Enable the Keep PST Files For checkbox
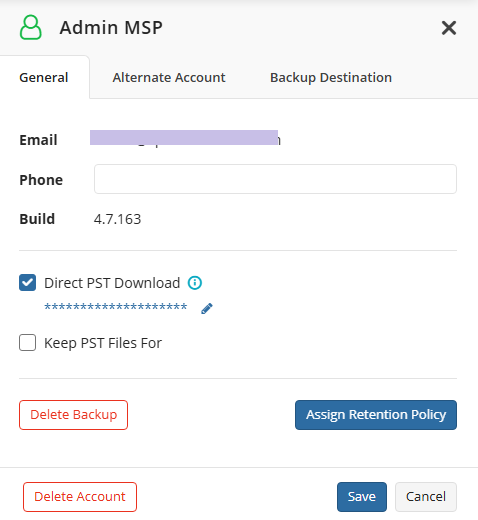478x520 pixels. [27, 343]
